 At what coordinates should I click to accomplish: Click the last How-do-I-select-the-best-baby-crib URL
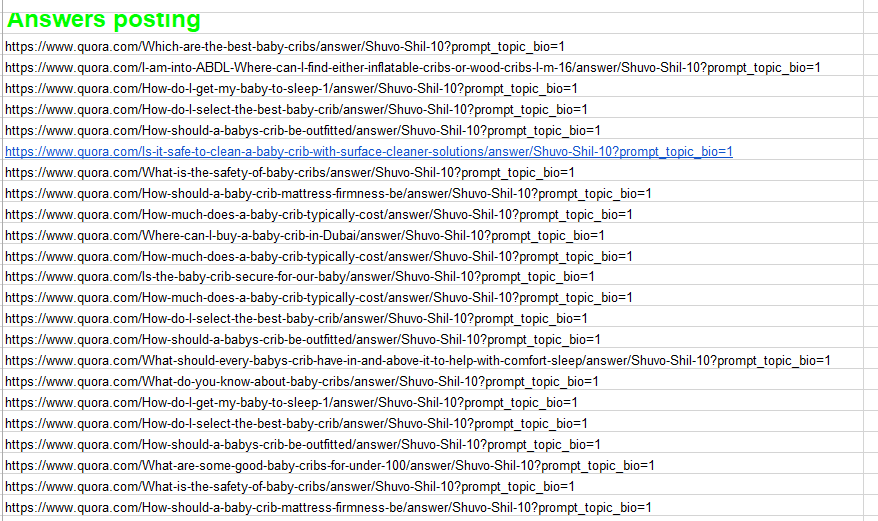[296, 423]
